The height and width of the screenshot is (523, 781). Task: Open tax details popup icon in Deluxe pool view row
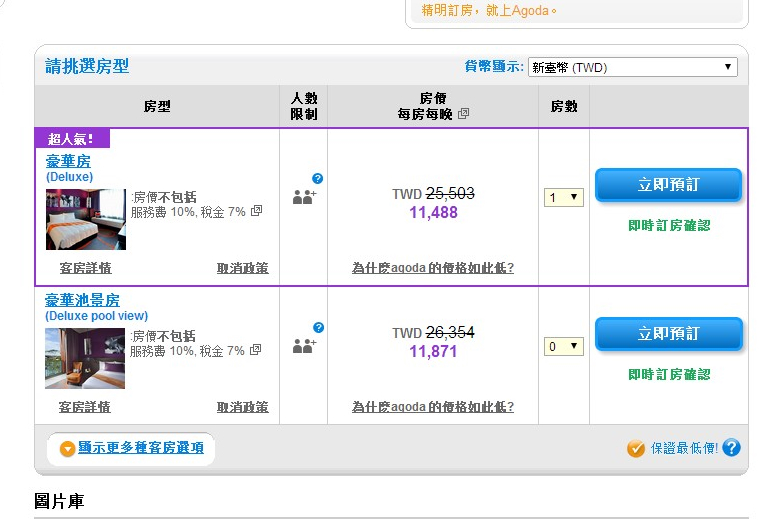coord(256,350)
